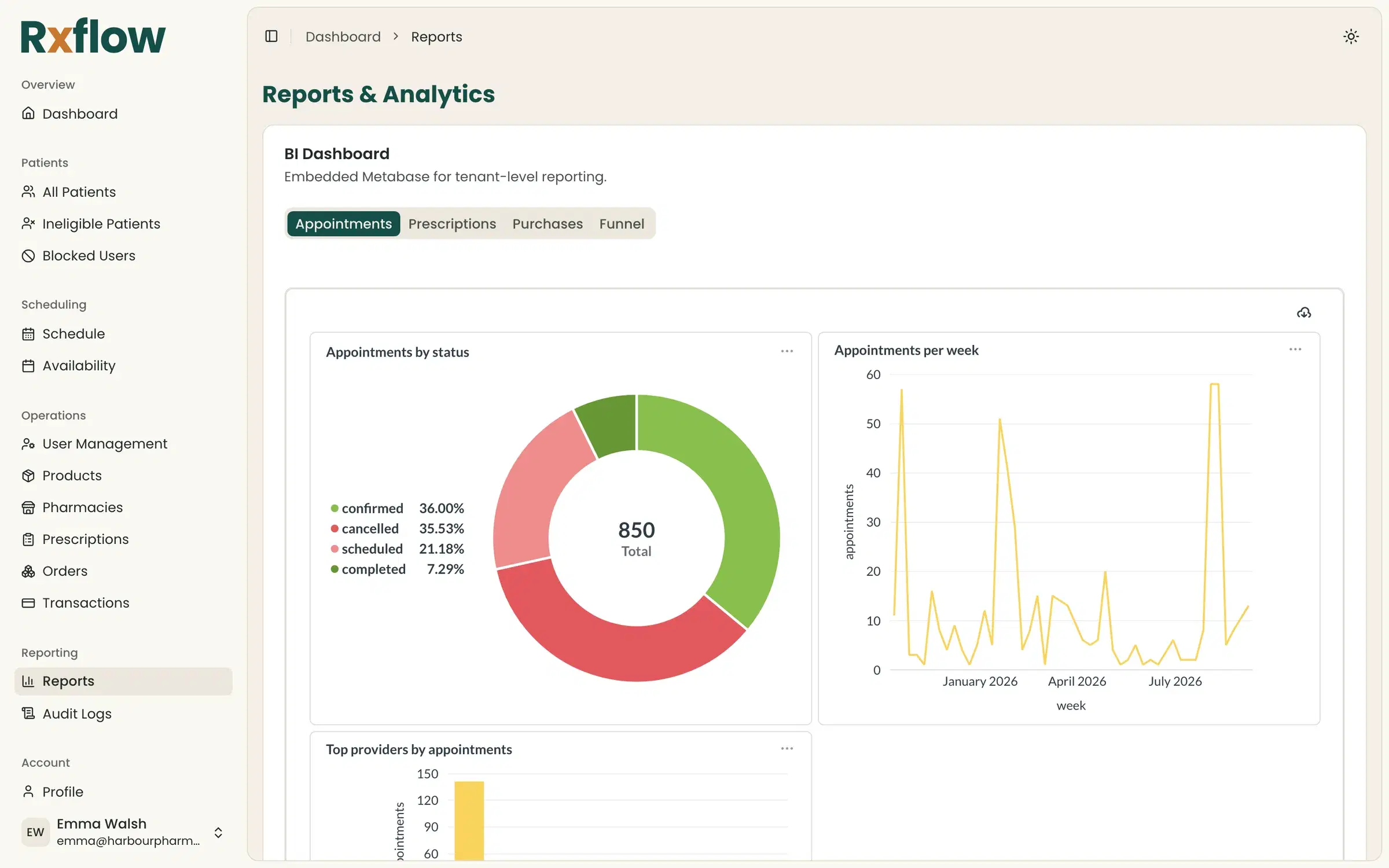Go to the Funnel tab
Image resolution: width=1389 pixels, height=868 pixels.
click(622, 224)
